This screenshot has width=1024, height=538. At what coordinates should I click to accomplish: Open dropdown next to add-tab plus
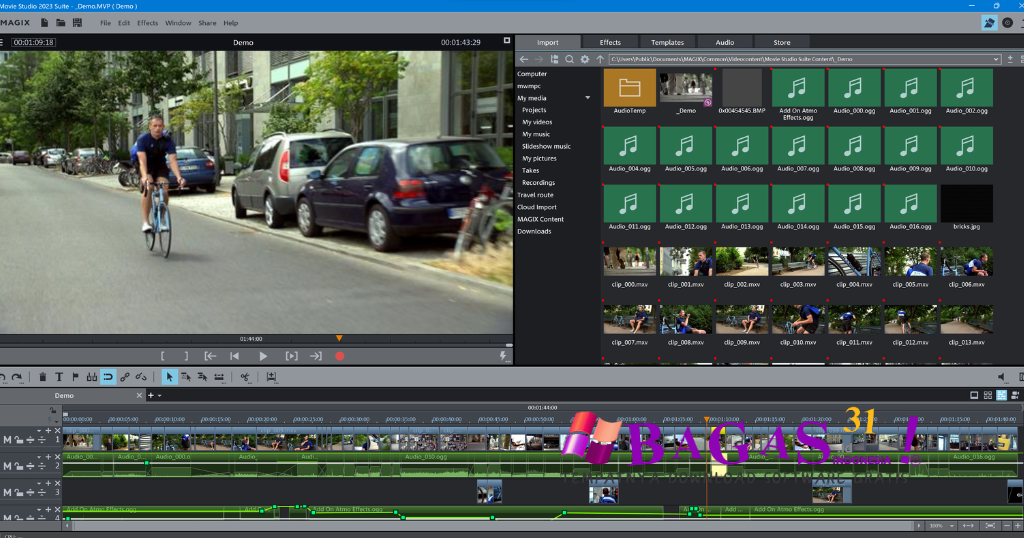(159, 396)
